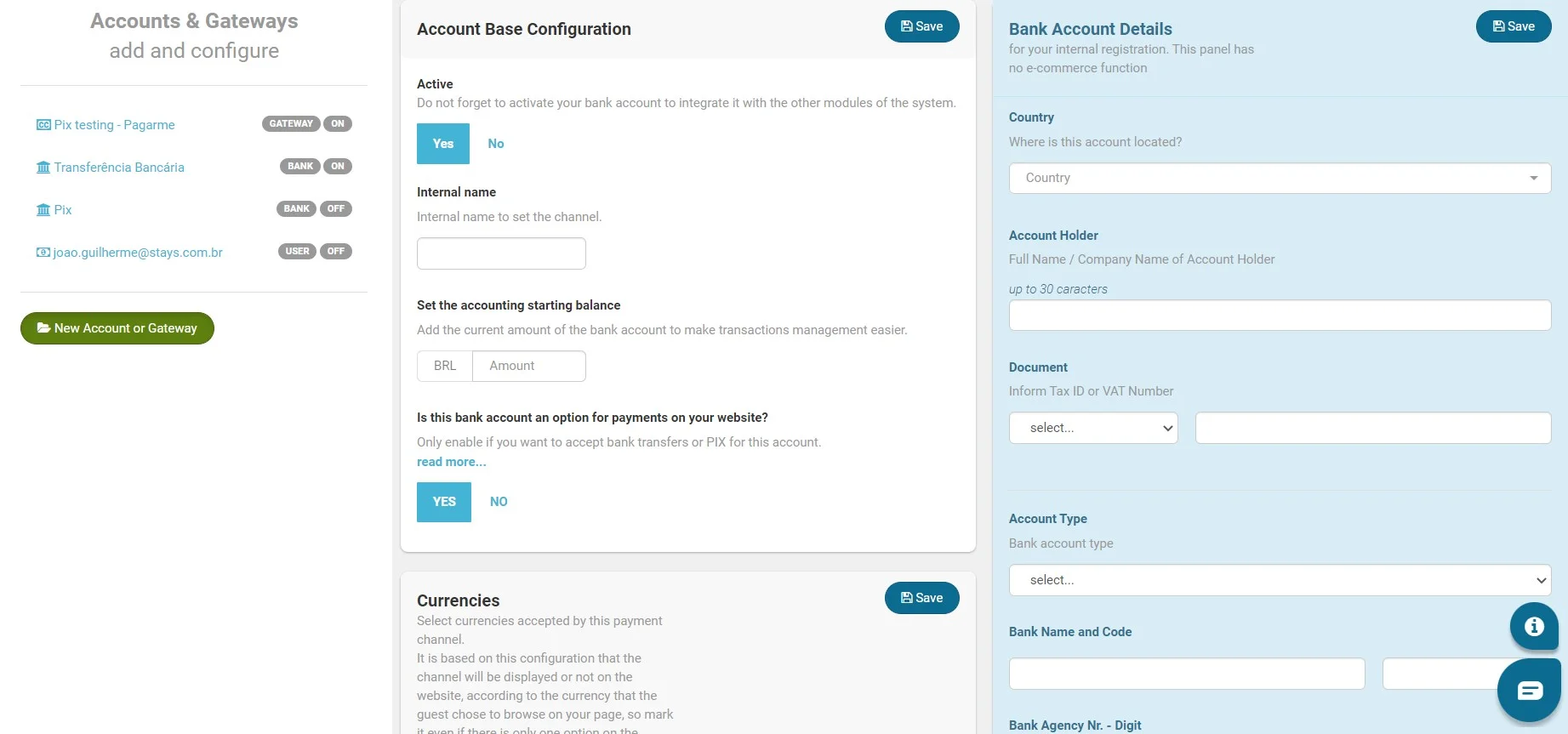
Task: Save the Bank Account Details panel
Action: click(x=1514, y=26)
